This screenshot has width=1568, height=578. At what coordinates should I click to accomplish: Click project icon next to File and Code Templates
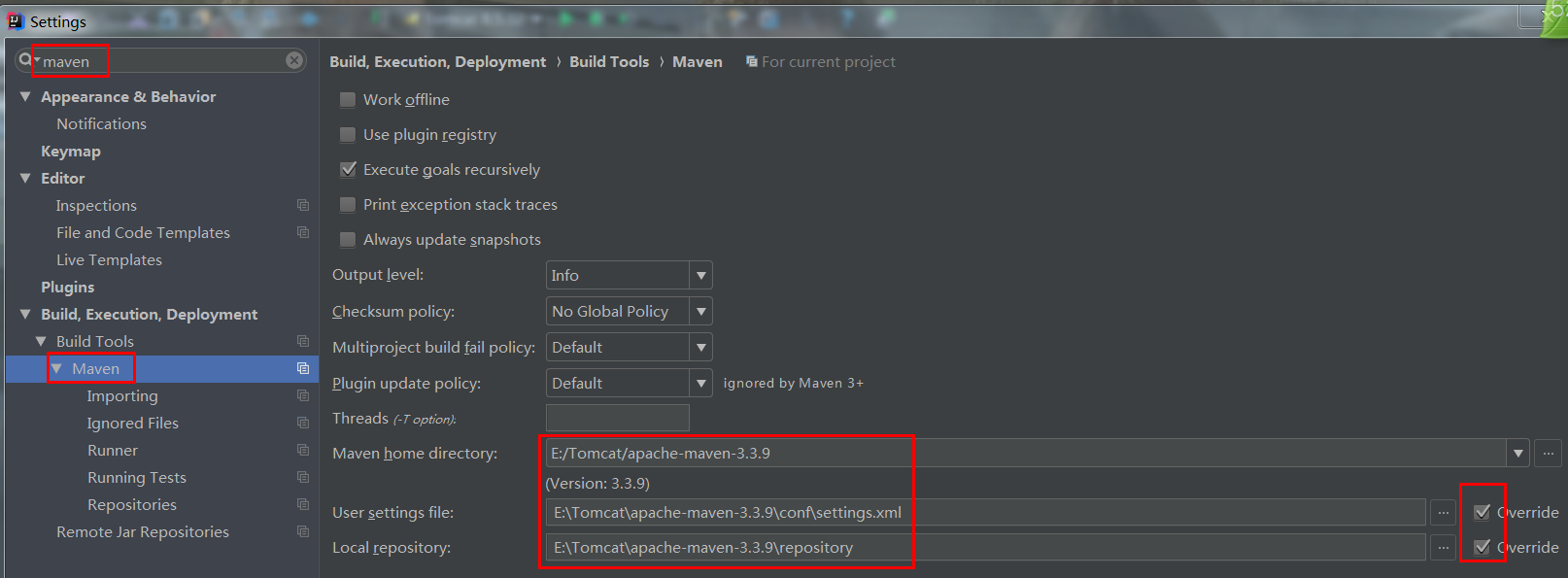point(303,232)
